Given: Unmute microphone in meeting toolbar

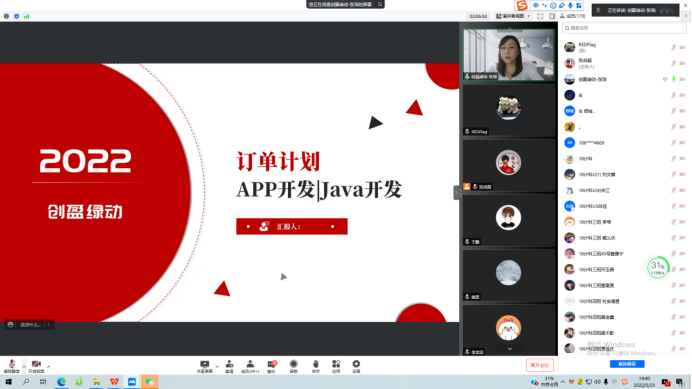Looking at the screenshot, I should pyautogui.click(x=12, y=366).
